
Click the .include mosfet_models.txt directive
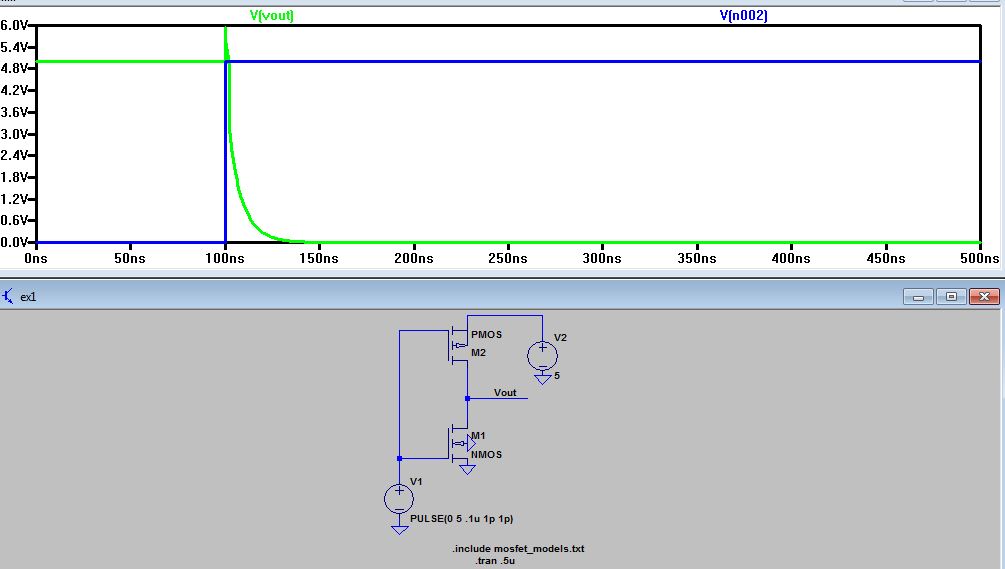click(517, 549)
